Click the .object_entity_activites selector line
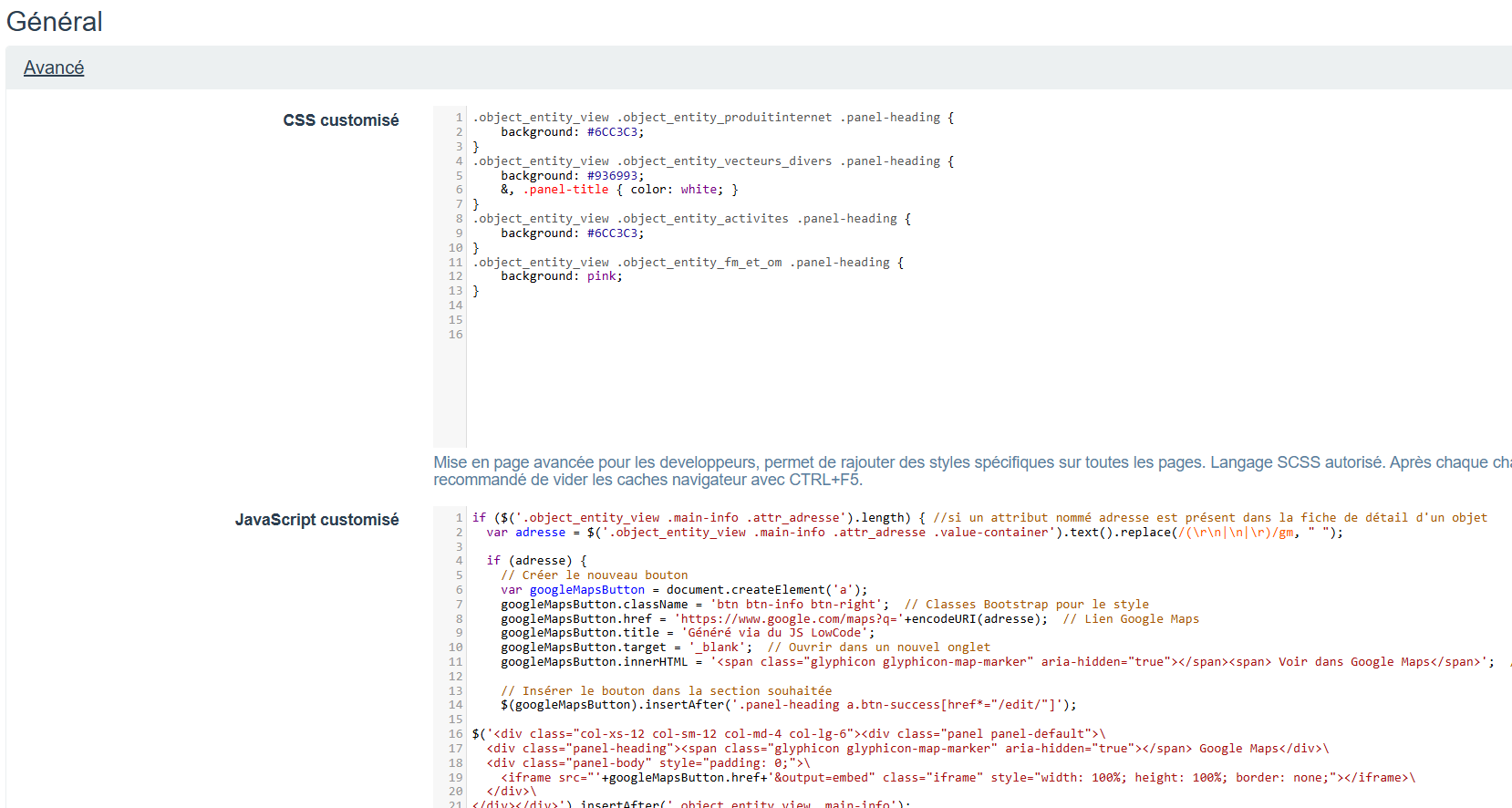 [690, 219]
